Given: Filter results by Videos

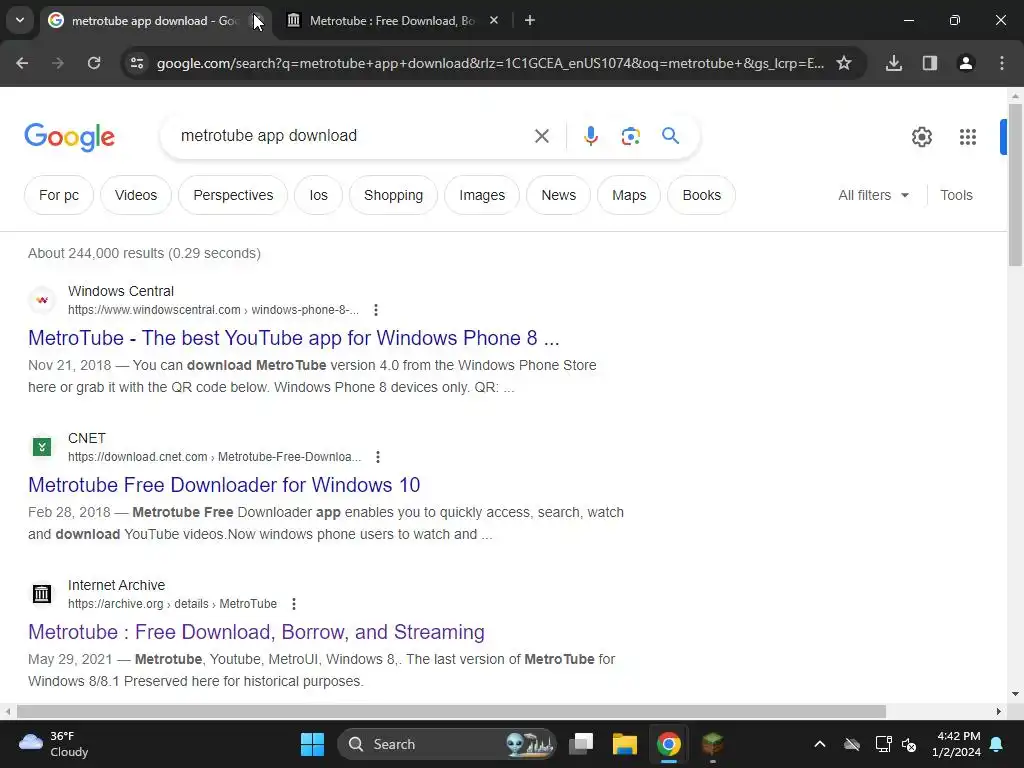Looking at the screenshot, I should point(136,195).
